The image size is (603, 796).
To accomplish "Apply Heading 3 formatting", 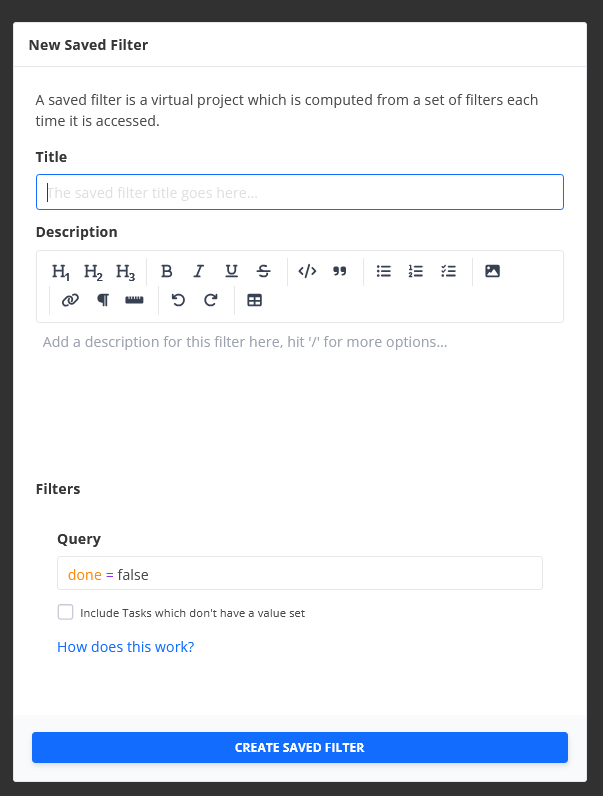I will [x=125, y=272].
